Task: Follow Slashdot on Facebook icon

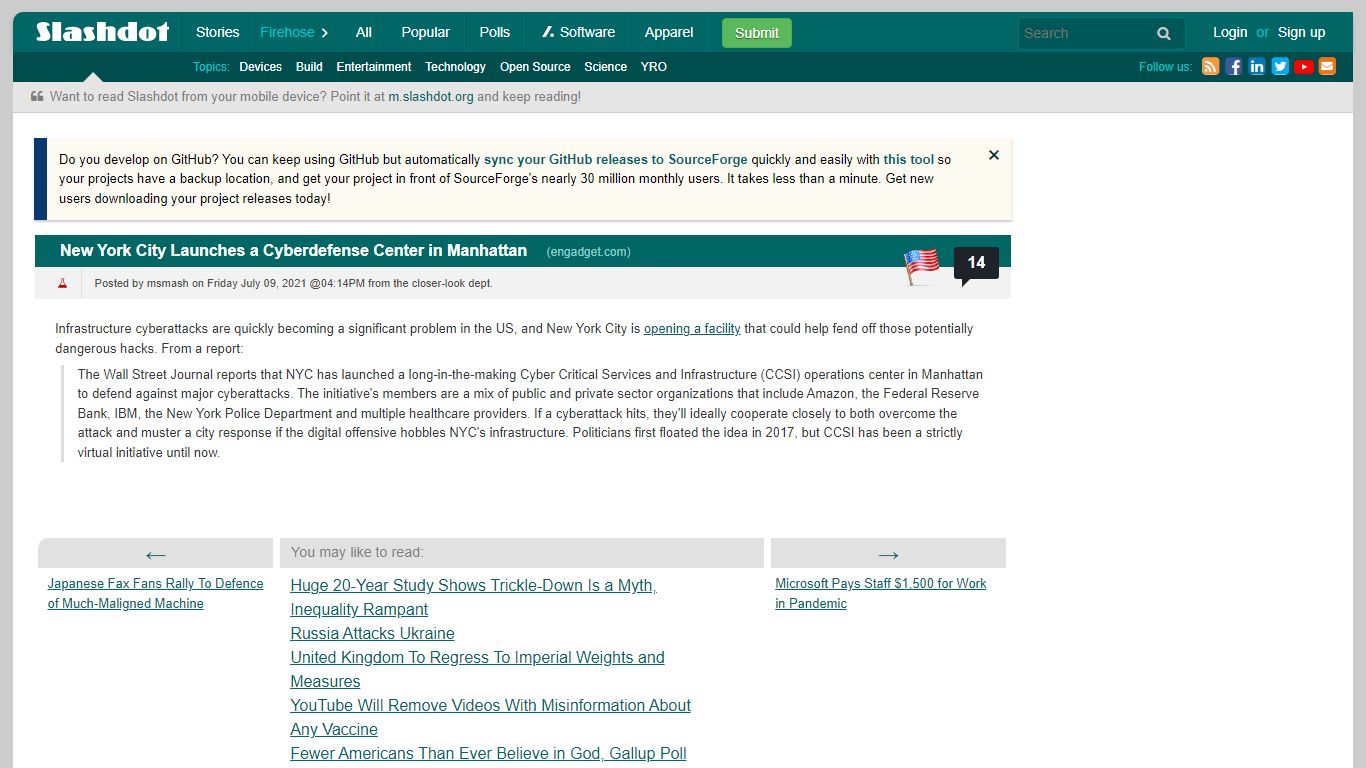Action: 1234,67
